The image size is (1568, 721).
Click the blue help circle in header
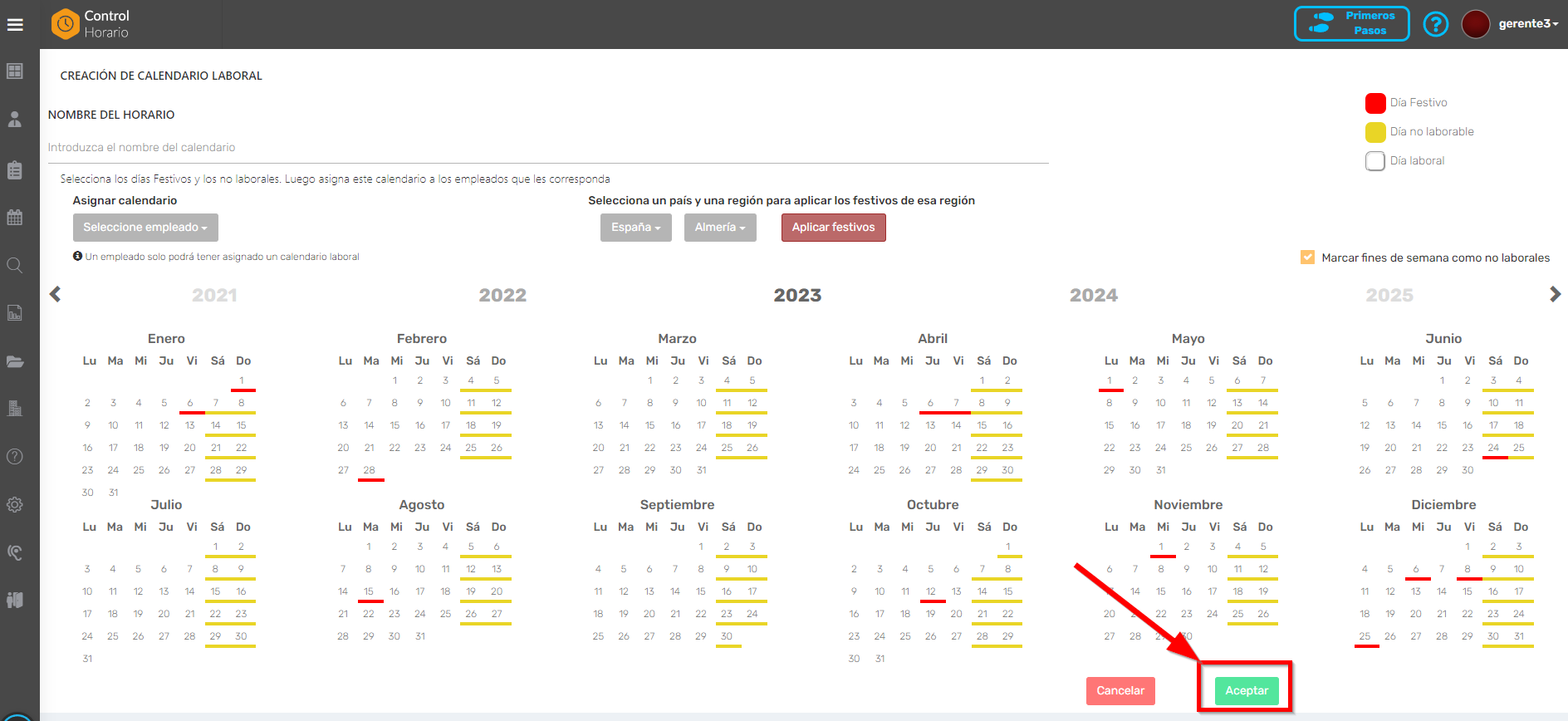[1436, 24]
